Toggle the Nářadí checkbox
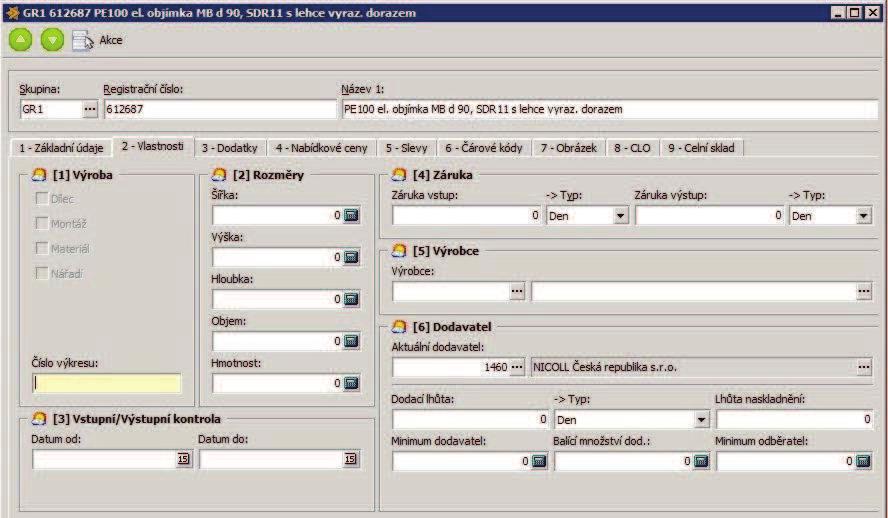This screenshot has width=888, height=518. (41, 273)
